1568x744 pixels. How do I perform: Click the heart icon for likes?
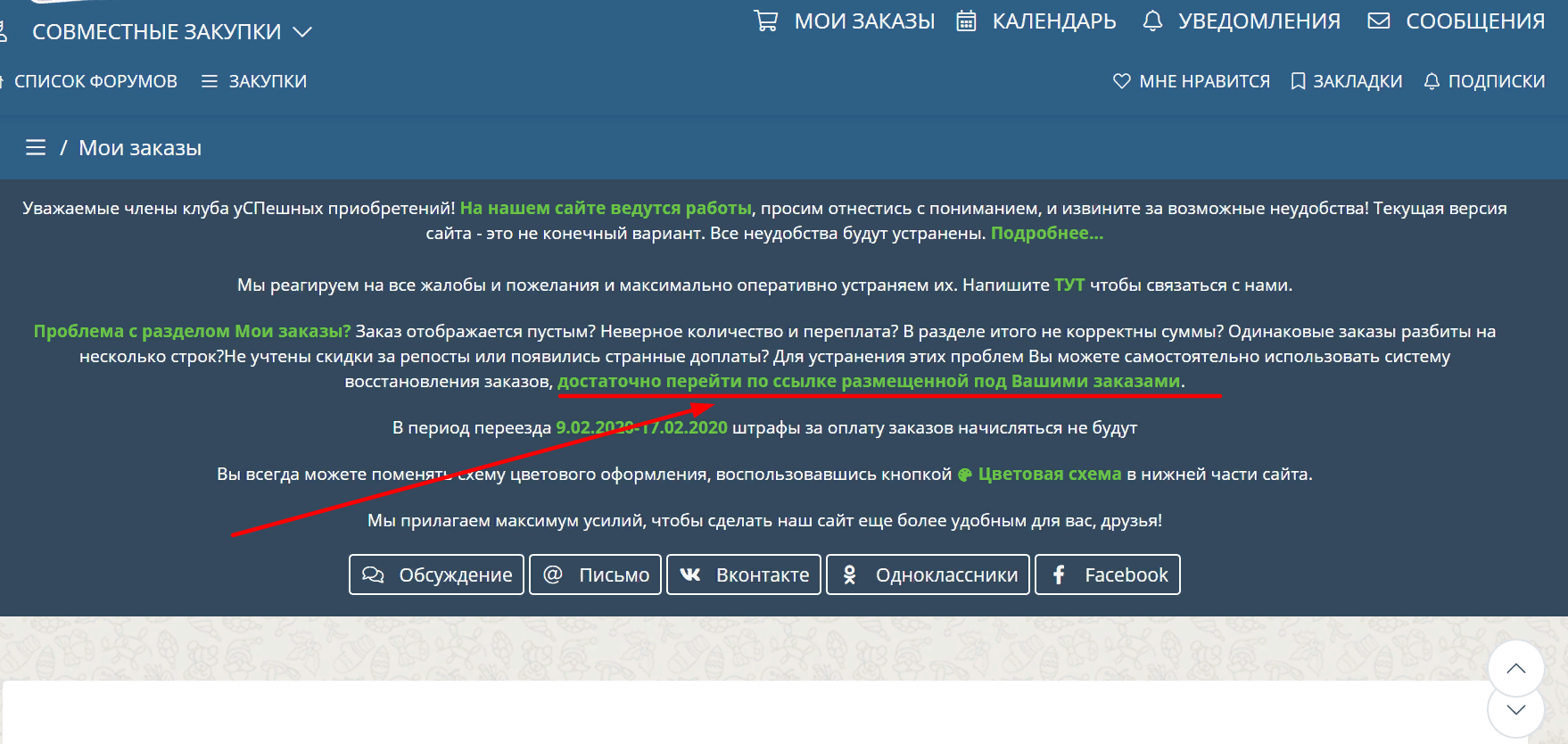(1122, 81)
